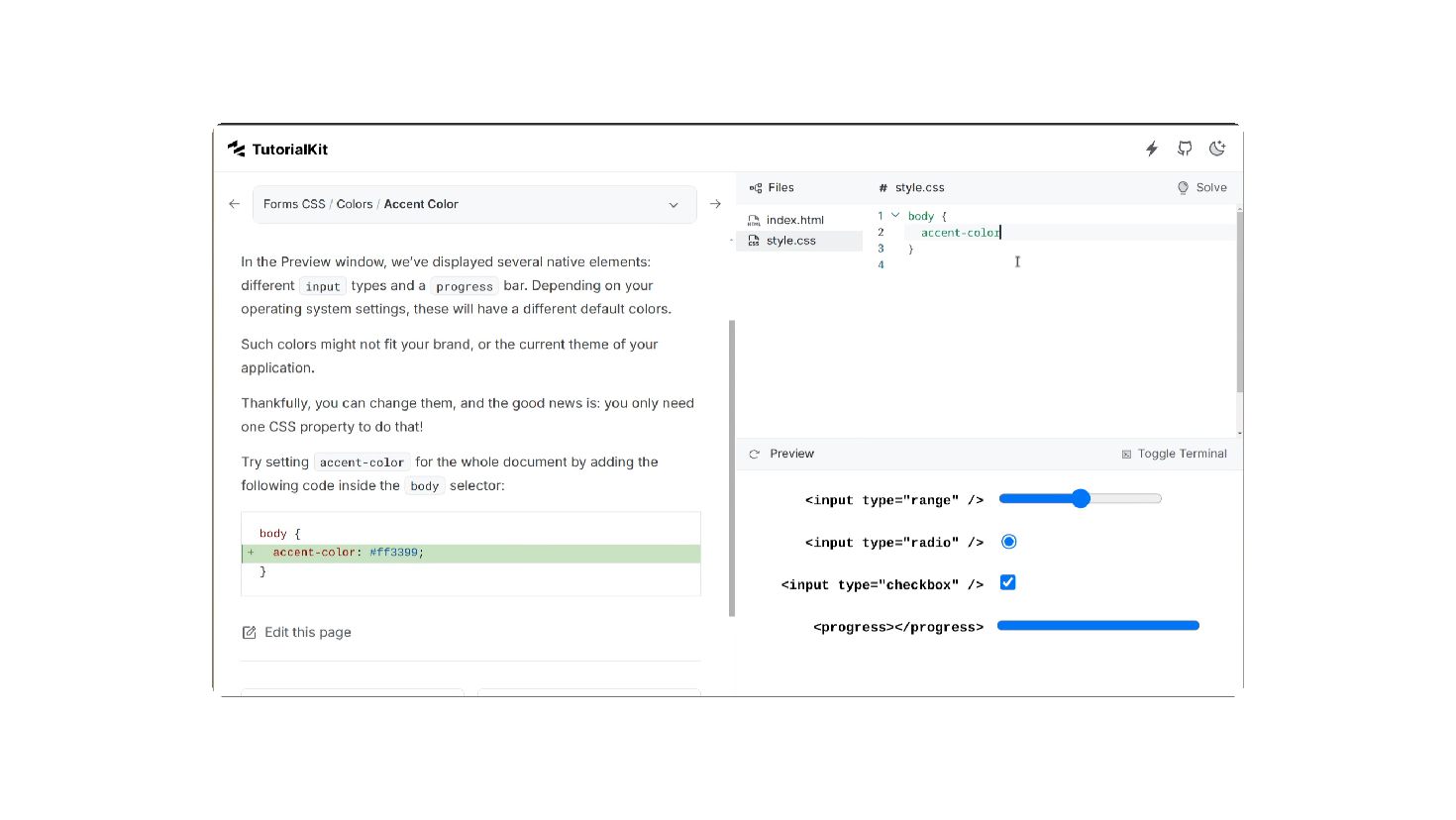
Task: Go to next lesson with right arrow
Action: [x=715, y=204]
